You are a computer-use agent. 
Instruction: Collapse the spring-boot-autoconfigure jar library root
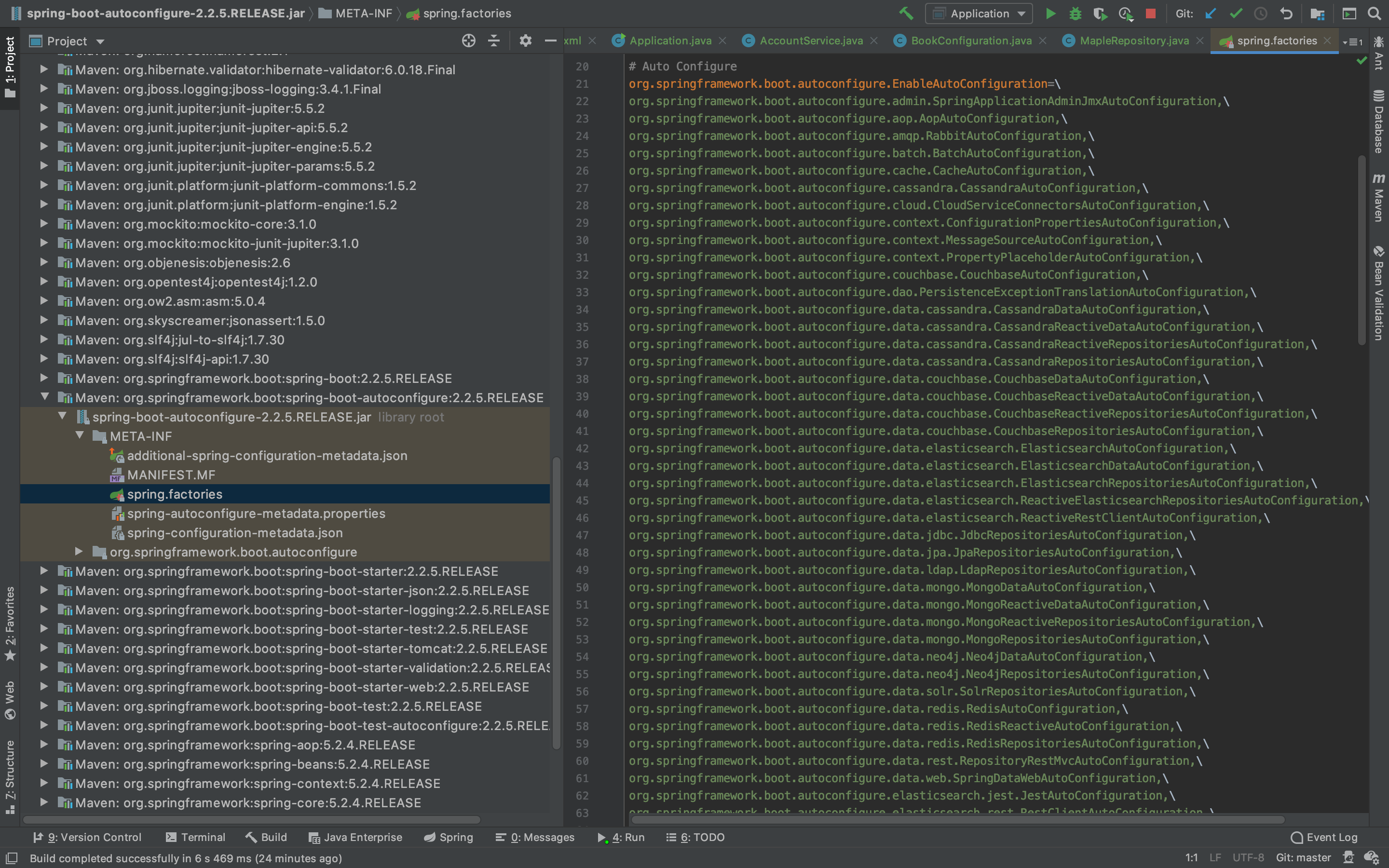click(x=62, y=416)
